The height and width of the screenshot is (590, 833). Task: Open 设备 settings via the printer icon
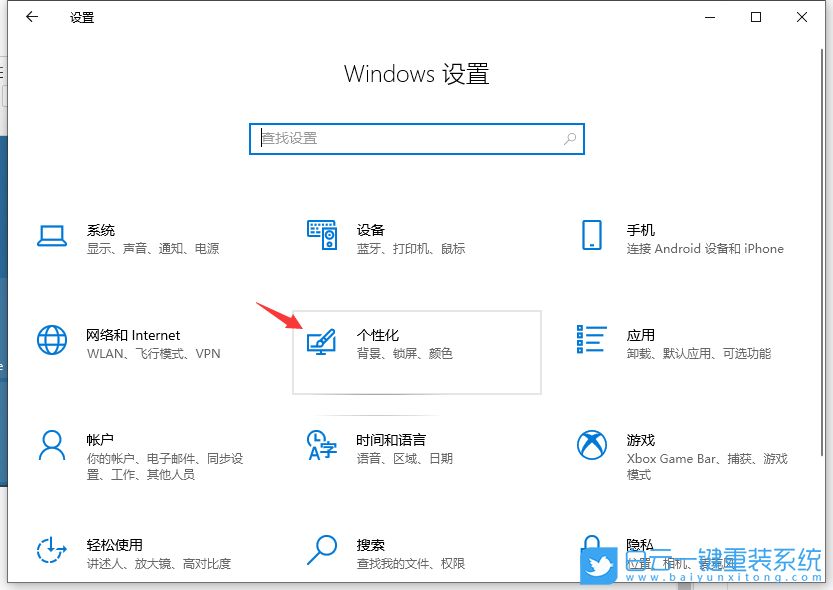(322, 235)
